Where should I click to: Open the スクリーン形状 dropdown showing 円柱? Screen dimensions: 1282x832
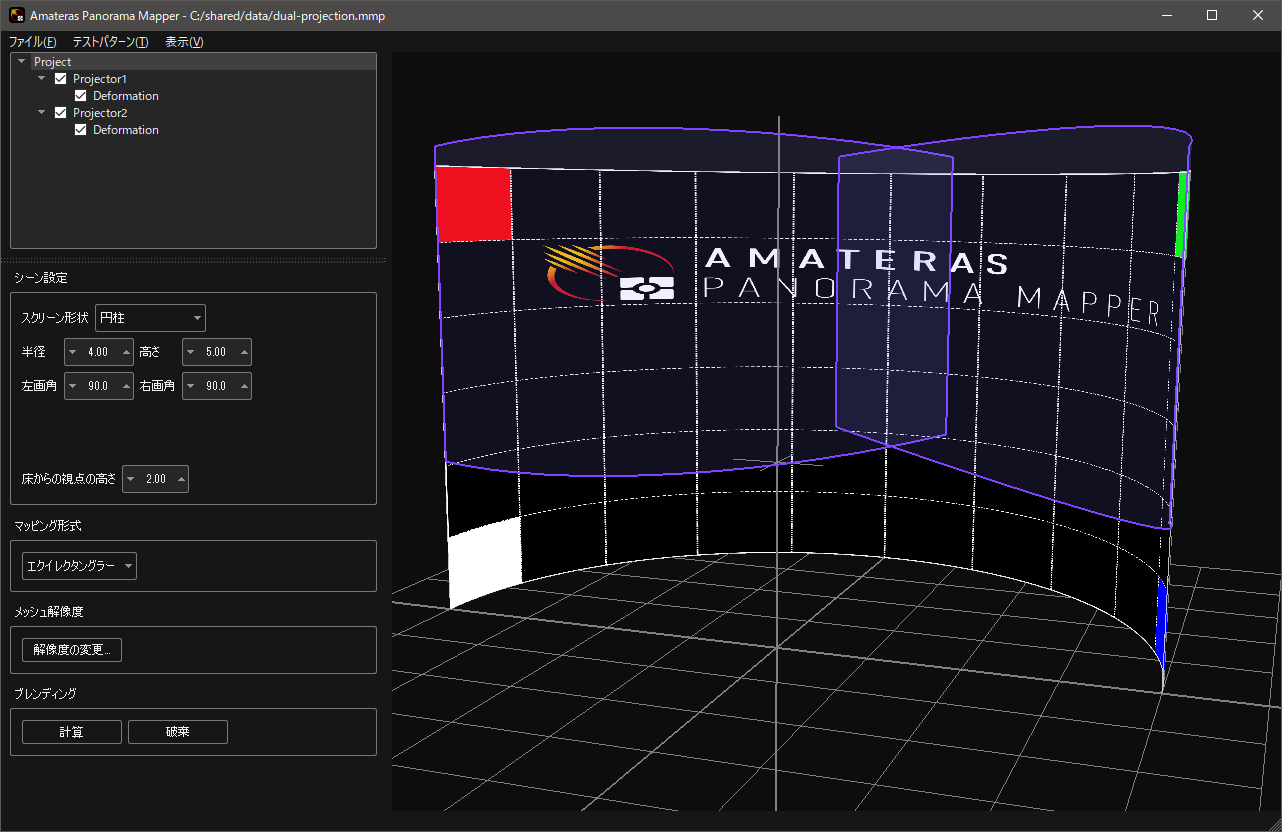(150, 319)
